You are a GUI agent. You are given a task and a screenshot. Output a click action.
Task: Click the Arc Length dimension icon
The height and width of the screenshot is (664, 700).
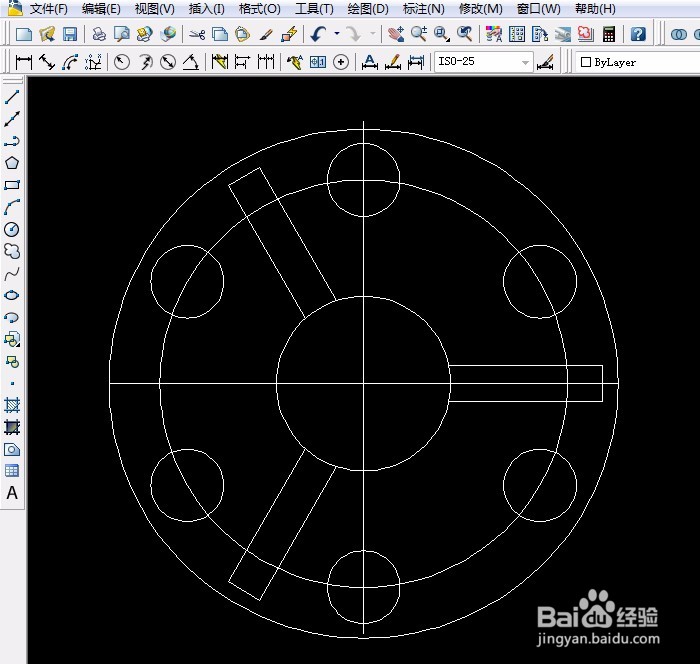(x=70, y=62)
